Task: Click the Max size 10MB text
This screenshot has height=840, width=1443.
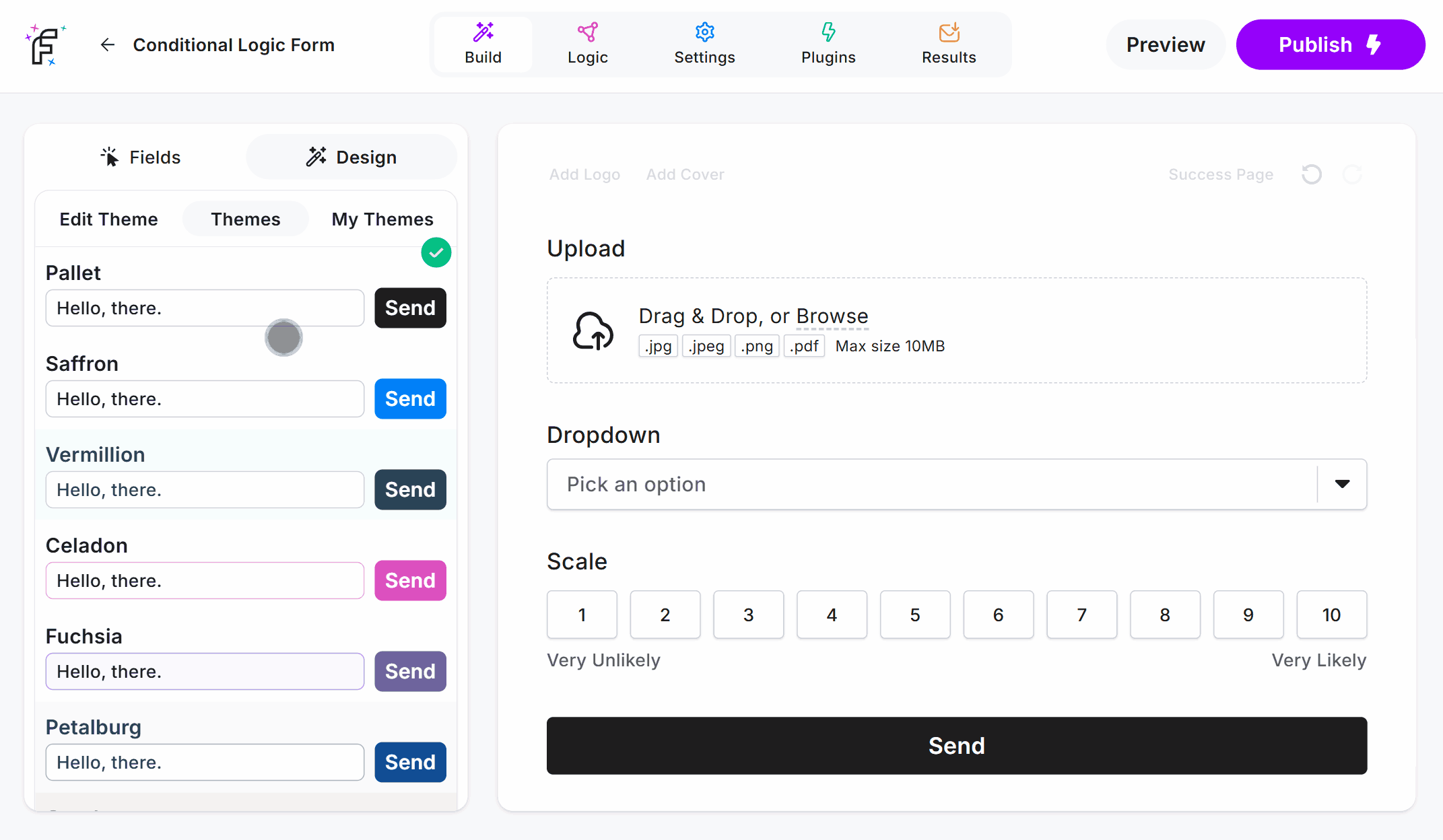Action: (890, 346)
